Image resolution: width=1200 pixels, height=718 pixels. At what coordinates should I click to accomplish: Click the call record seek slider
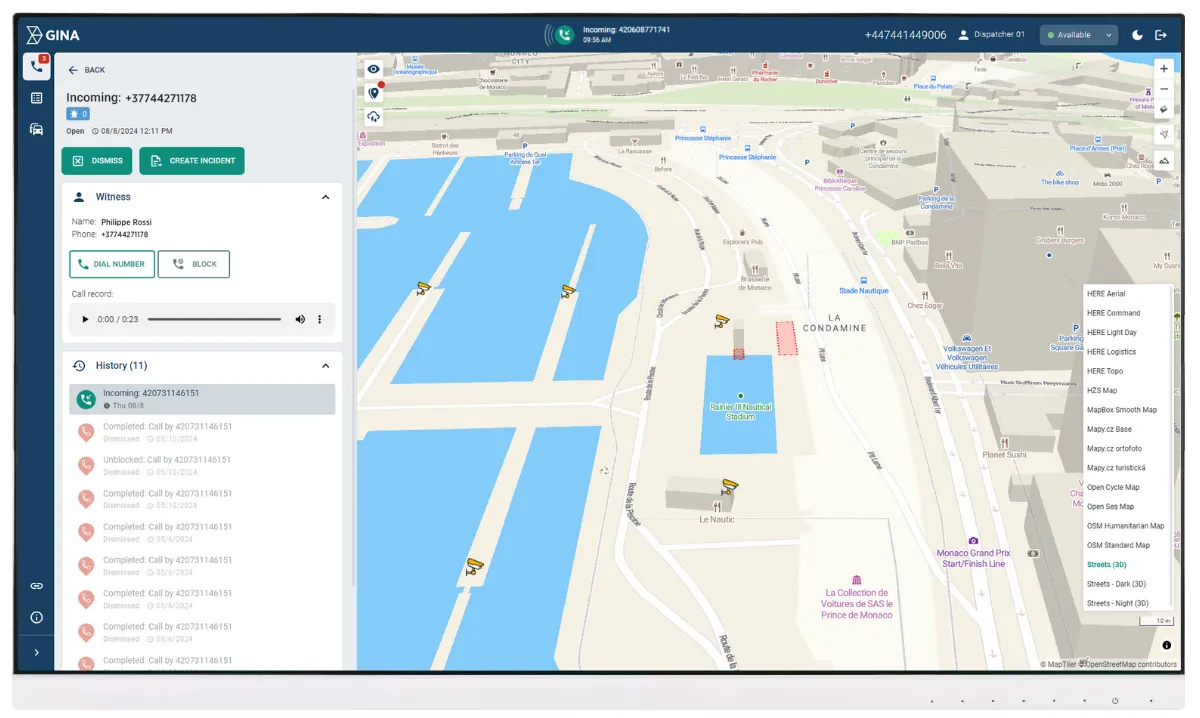point(214,319)
